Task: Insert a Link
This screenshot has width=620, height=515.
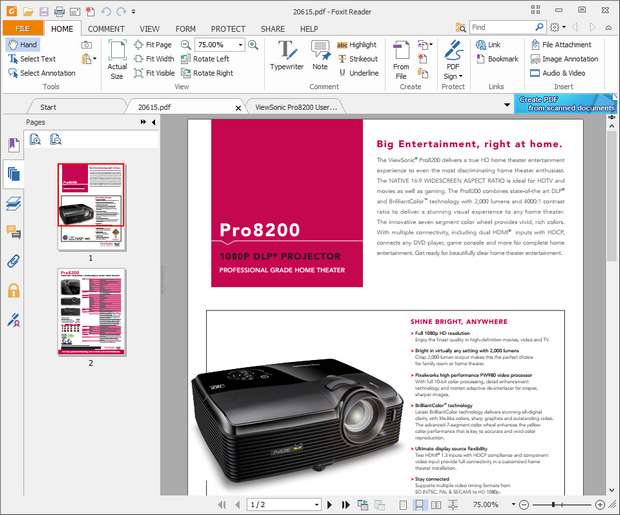Action: point(488,44)
